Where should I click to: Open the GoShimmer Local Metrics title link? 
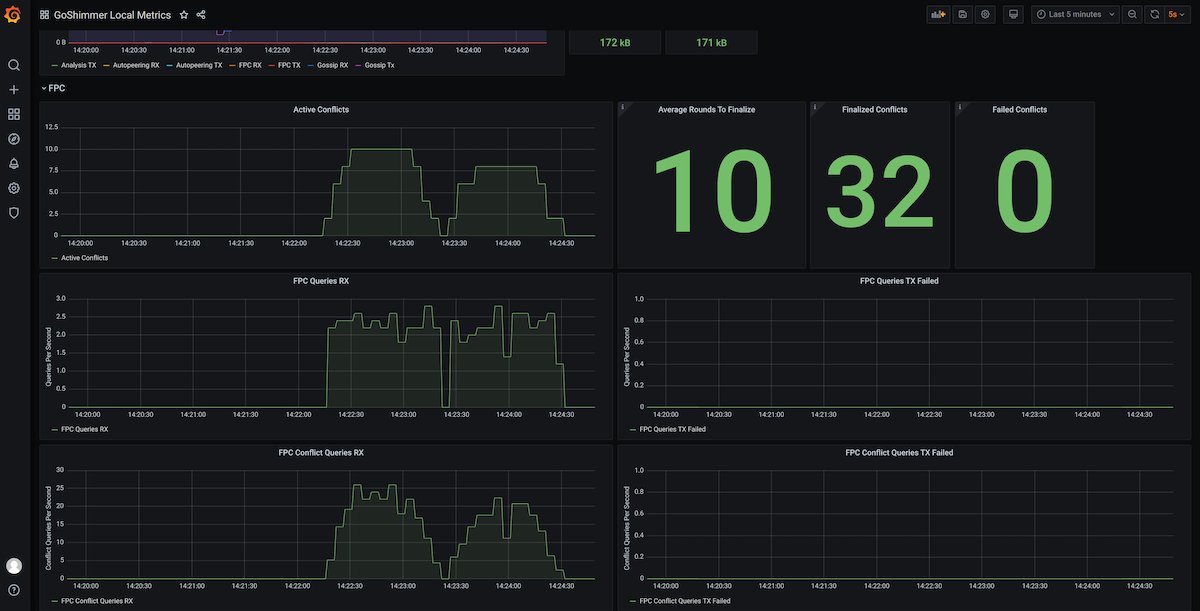pyautogui.click(x=112, y=15)
